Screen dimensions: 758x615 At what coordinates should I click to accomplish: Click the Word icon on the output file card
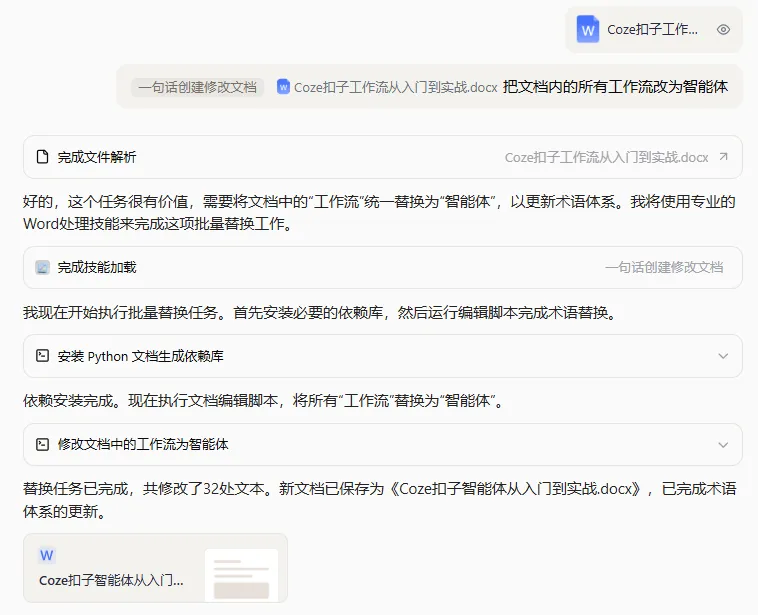[x=47, y=555]
